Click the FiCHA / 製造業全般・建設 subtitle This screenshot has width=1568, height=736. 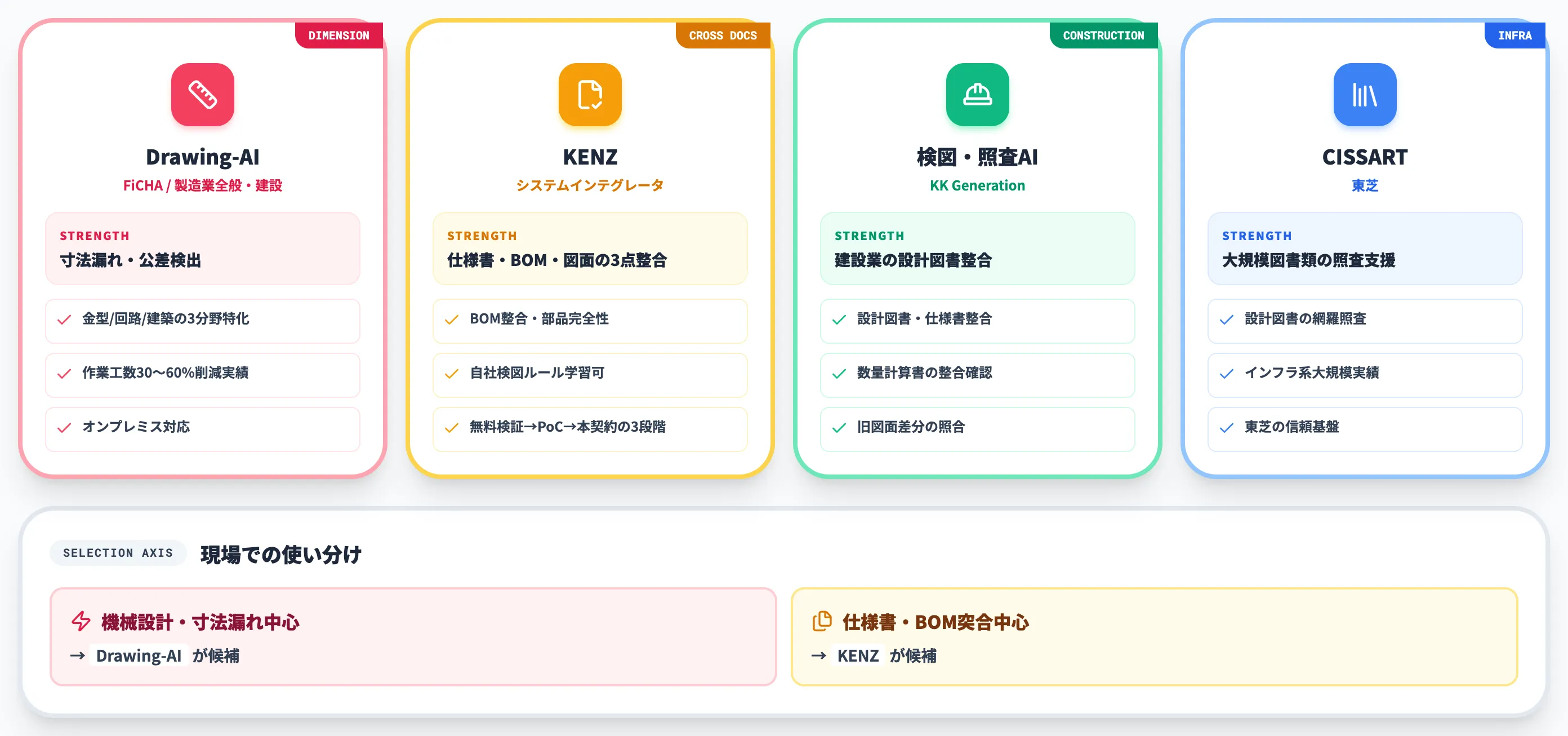click(x=202, y=185)
